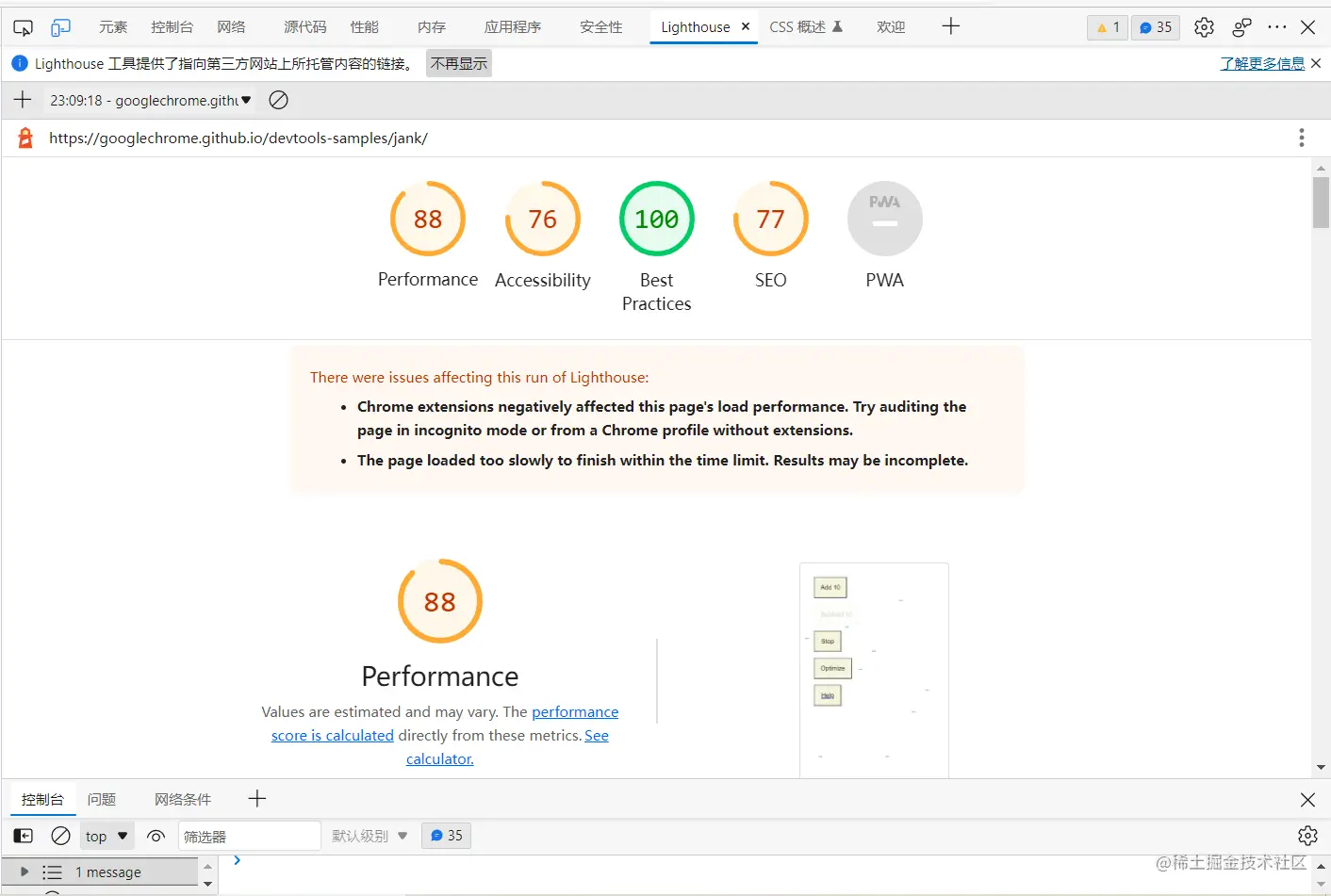Image resolution: width=1331 pixels, height=896 pixels.
Task: Toggle device emulation mode
Action: tap(60, 27)
